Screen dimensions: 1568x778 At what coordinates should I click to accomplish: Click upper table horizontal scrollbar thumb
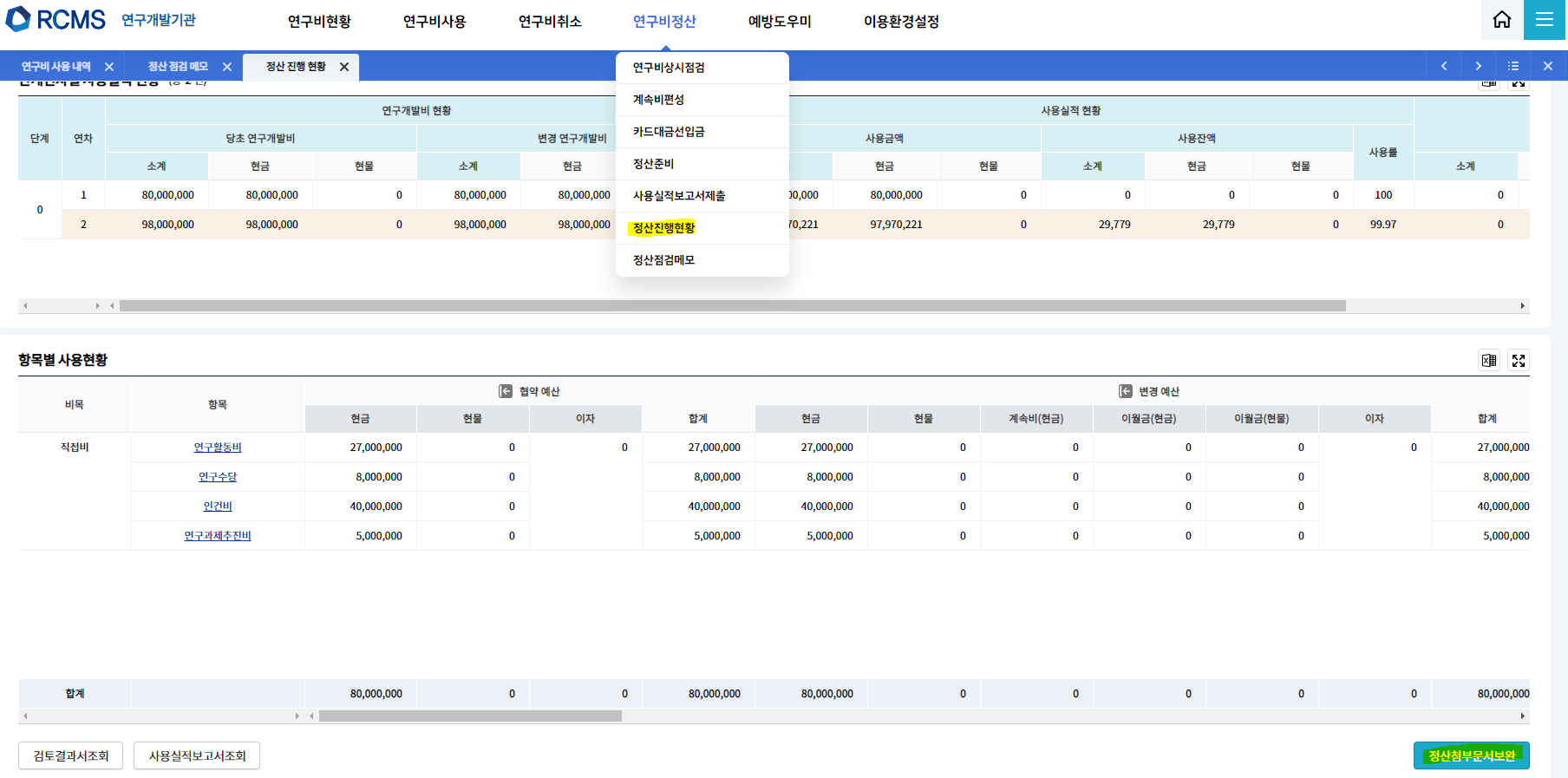(733, 305)
